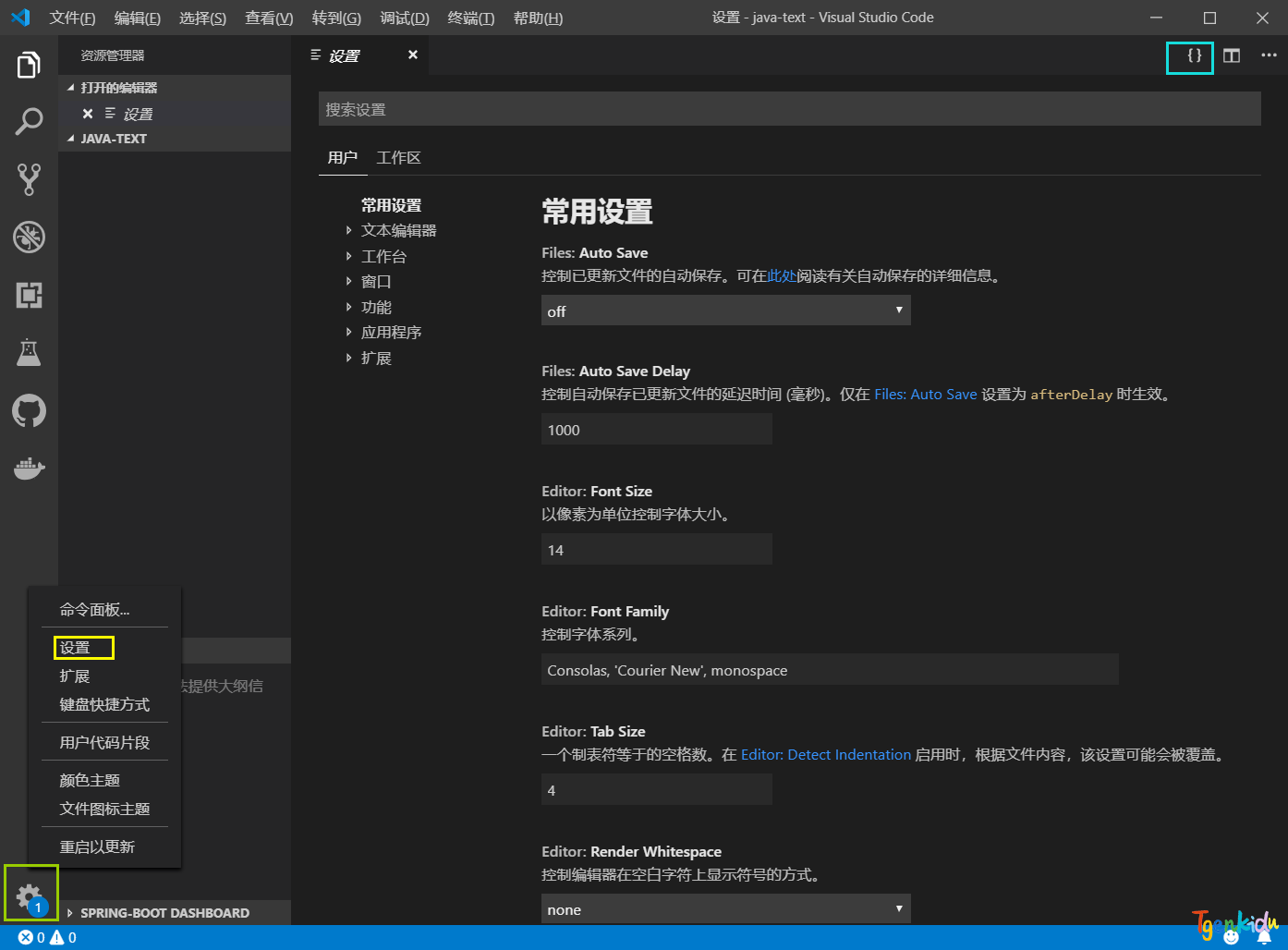Open the 查看(V) menu
Screen dimensions: 1288x950
[x=269, y=18]
